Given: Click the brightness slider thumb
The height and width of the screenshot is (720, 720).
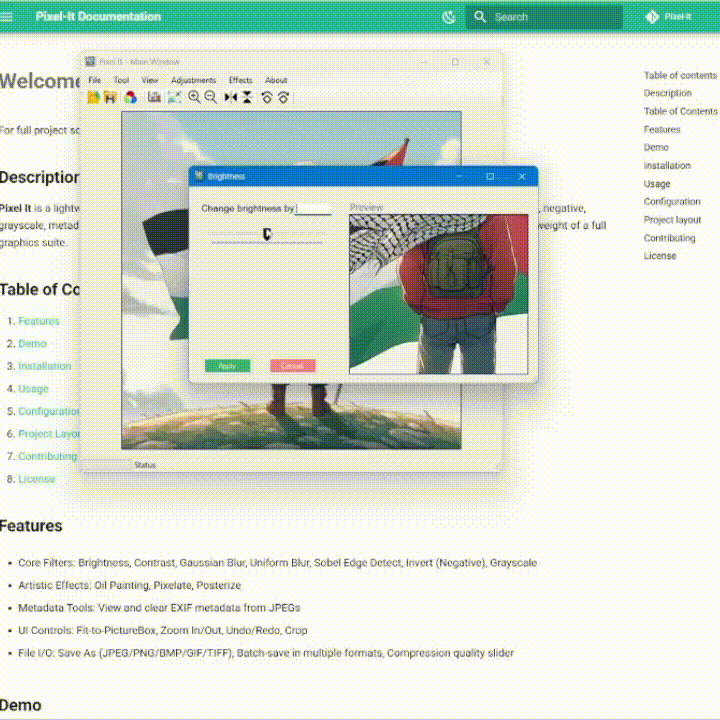Looking at the screenshot, I should pos(267,234).
